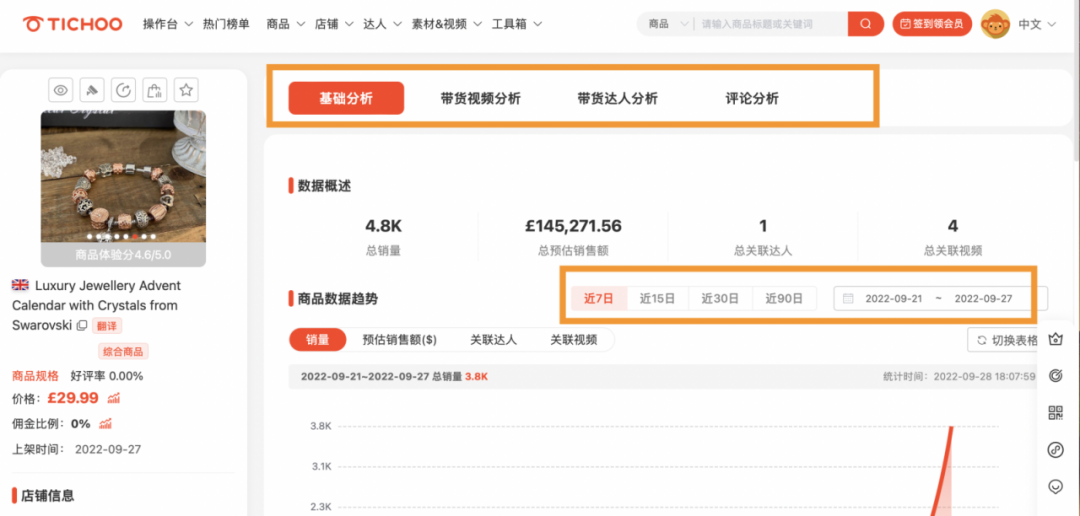Select the 销量 chart metric
The height and width of the screenshot is (516, 1080).
[x=318, y=340]
